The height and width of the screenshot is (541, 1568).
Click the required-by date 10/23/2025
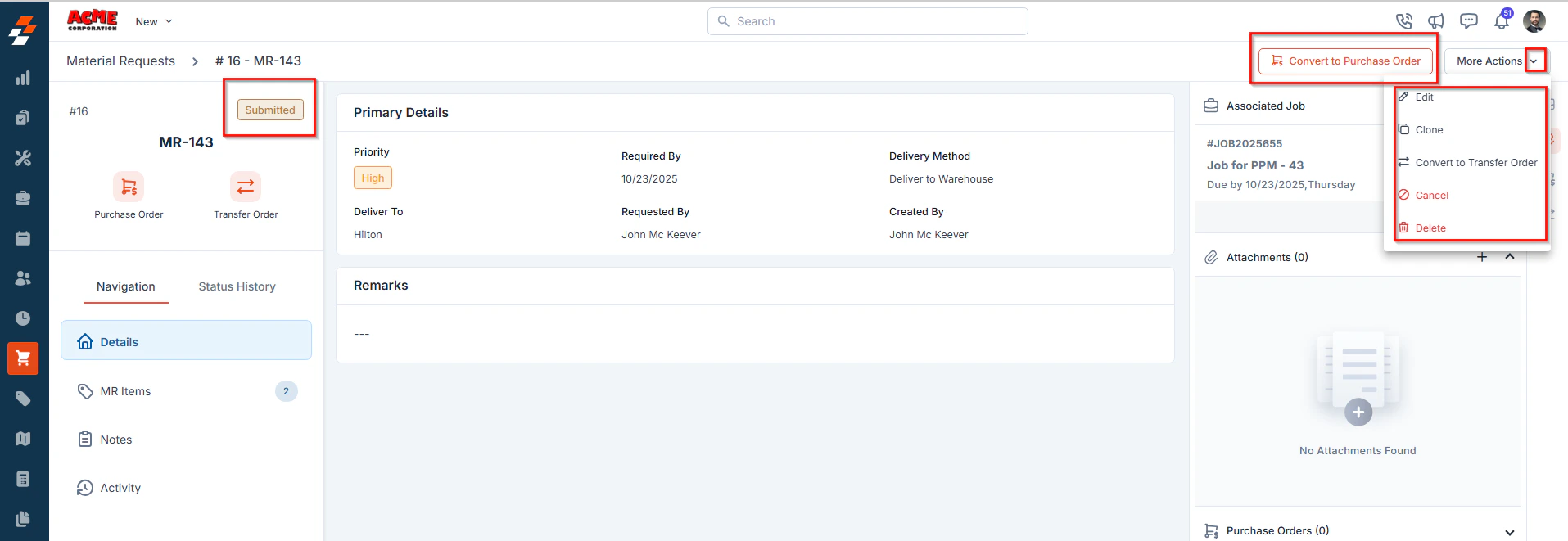[x=649, y=179]
